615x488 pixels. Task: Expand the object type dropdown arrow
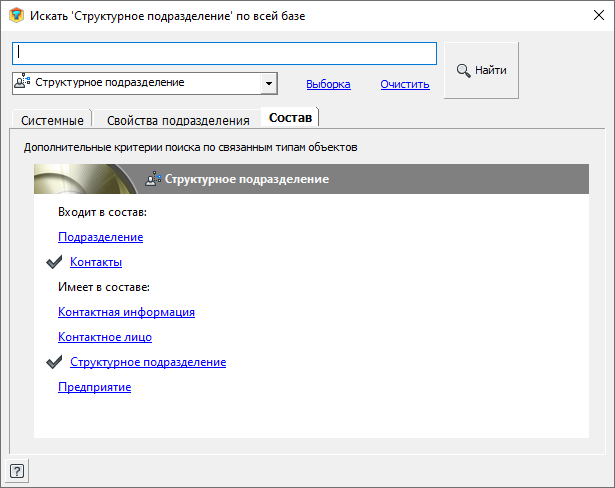(268, 84)
